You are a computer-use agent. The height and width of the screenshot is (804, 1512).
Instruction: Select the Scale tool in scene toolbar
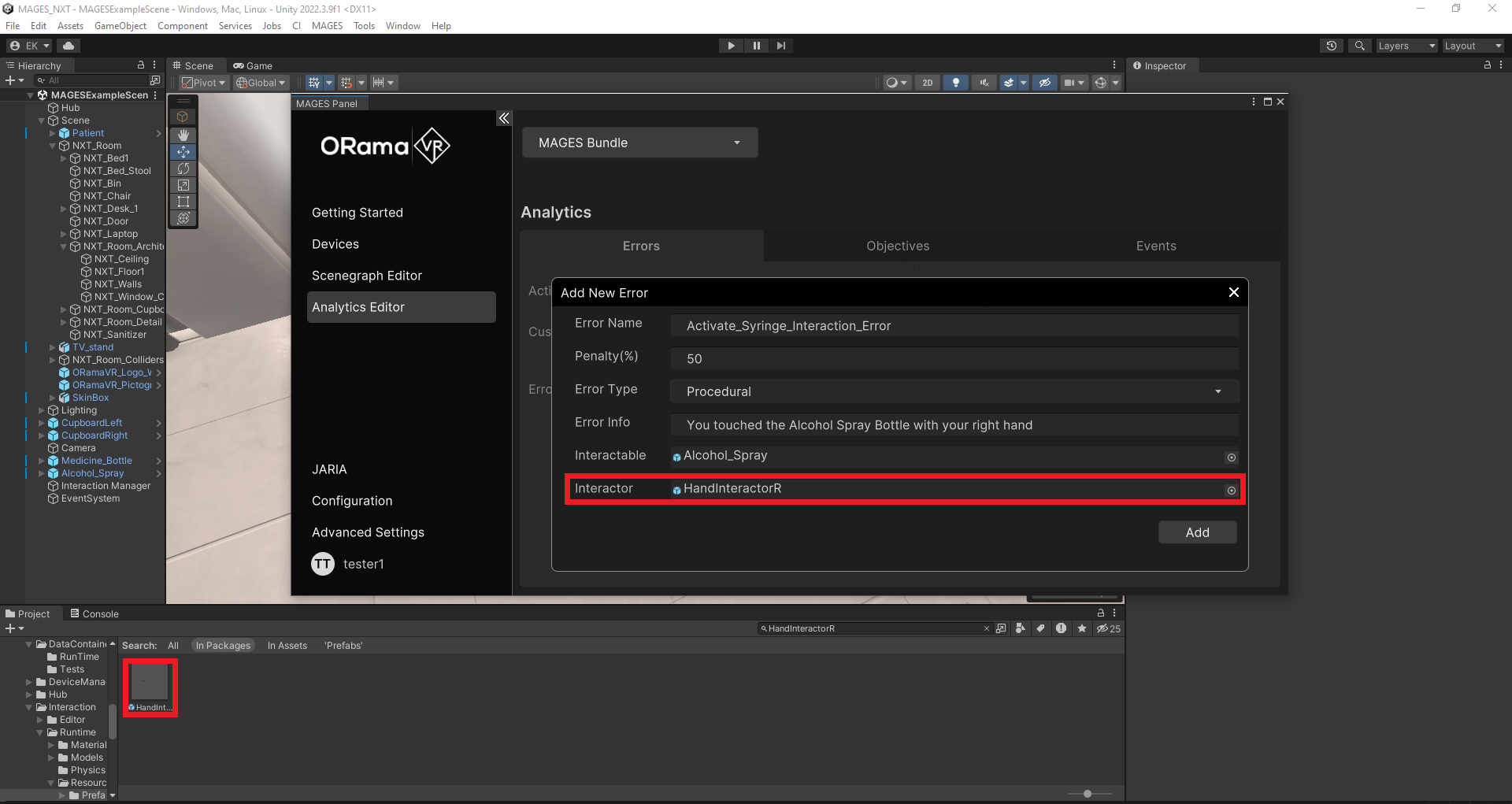(x=183, y=185)
